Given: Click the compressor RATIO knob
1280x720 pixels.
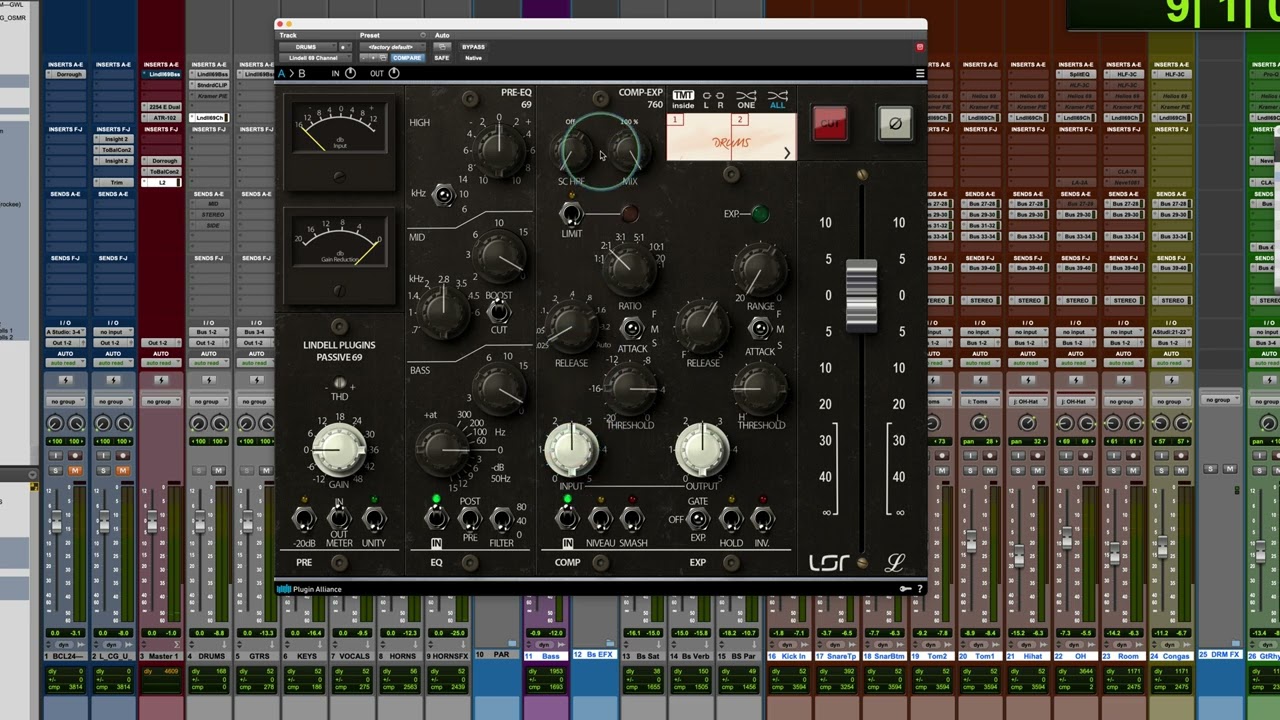Looking at the screenshot, I should [627, 269].
